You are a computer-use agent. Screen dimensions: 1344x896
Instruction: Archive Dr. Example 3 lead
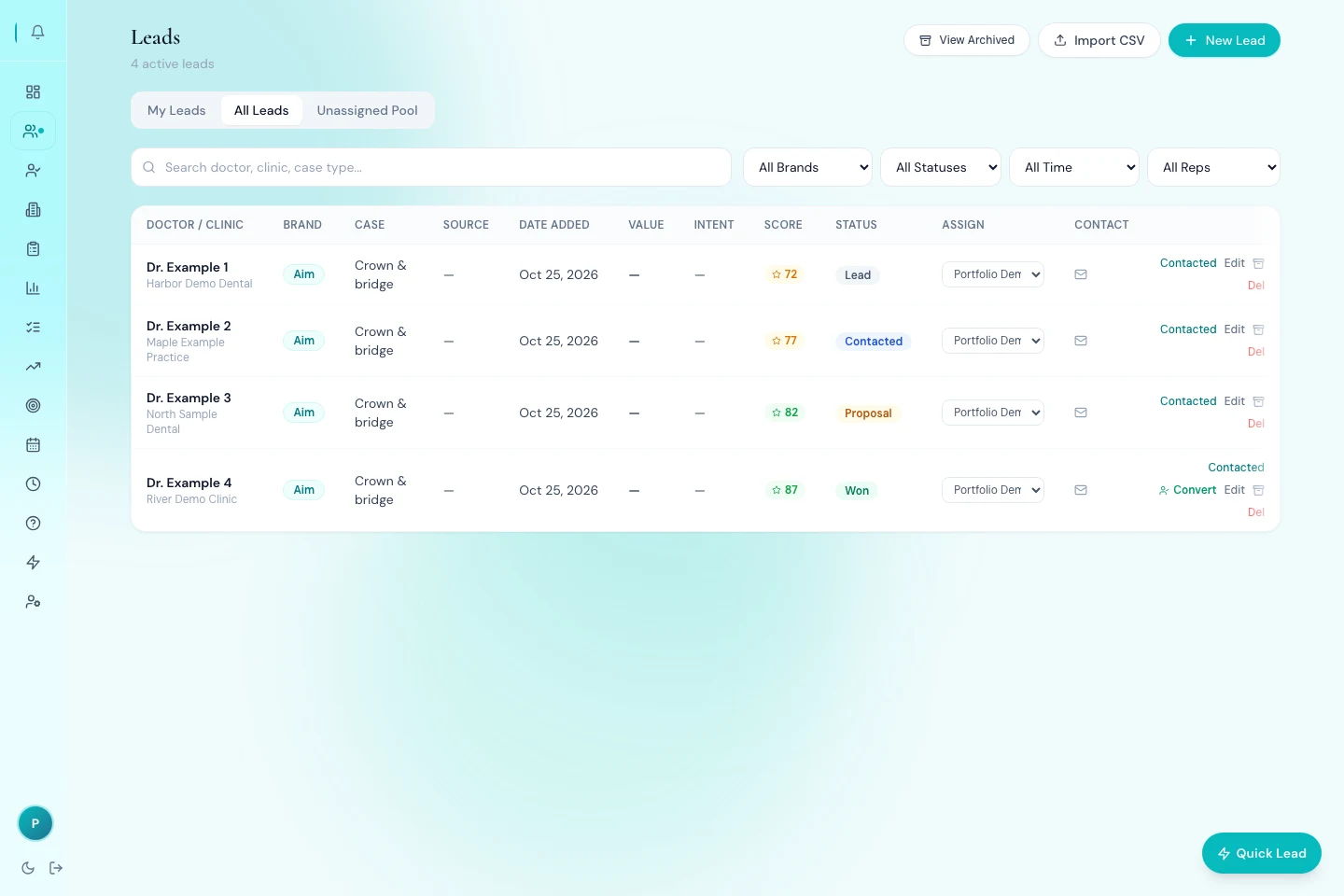point(1258,401)
